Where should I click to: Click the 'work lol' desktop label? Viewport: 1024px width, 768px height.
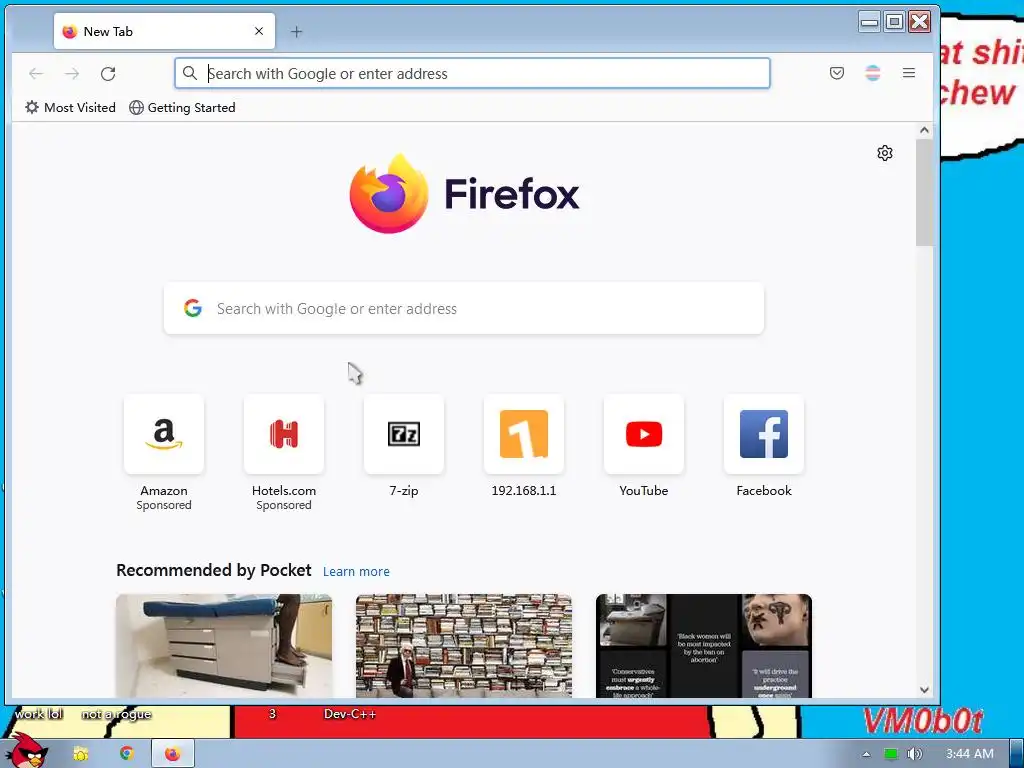pos(39,714)
